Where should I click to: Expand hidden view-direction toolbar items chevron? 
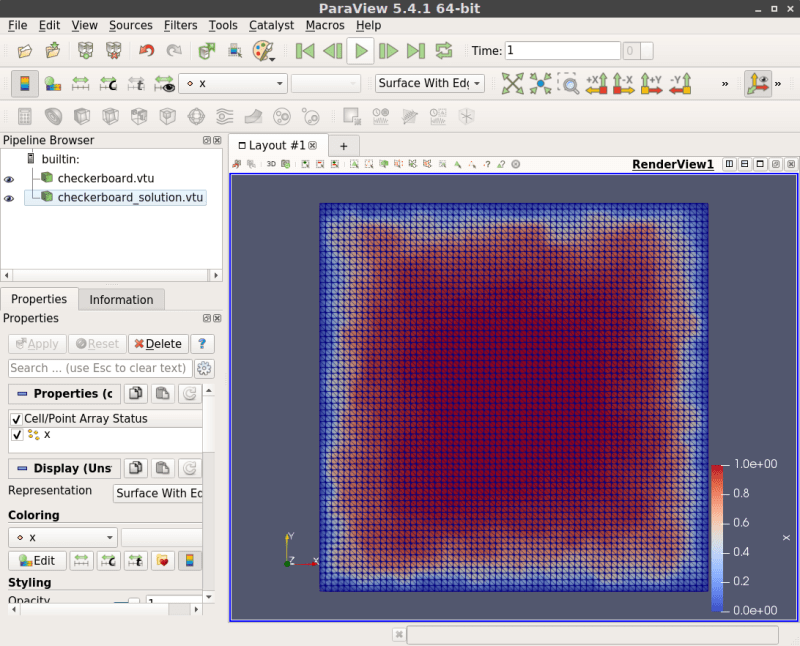[x=724, y=84]
